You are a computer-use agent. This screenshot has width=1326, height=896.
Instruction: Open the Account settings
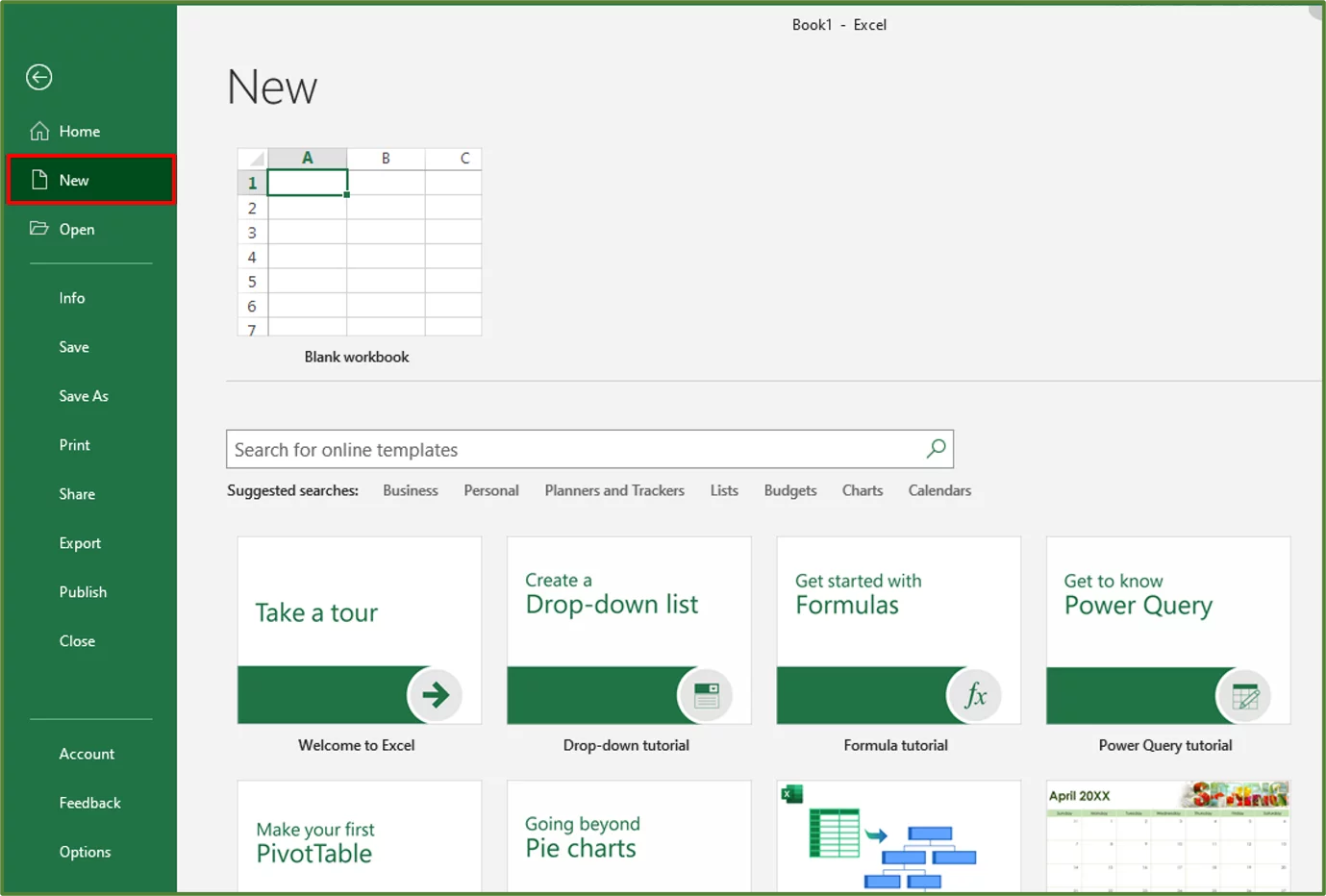click(x=87, y=753)
